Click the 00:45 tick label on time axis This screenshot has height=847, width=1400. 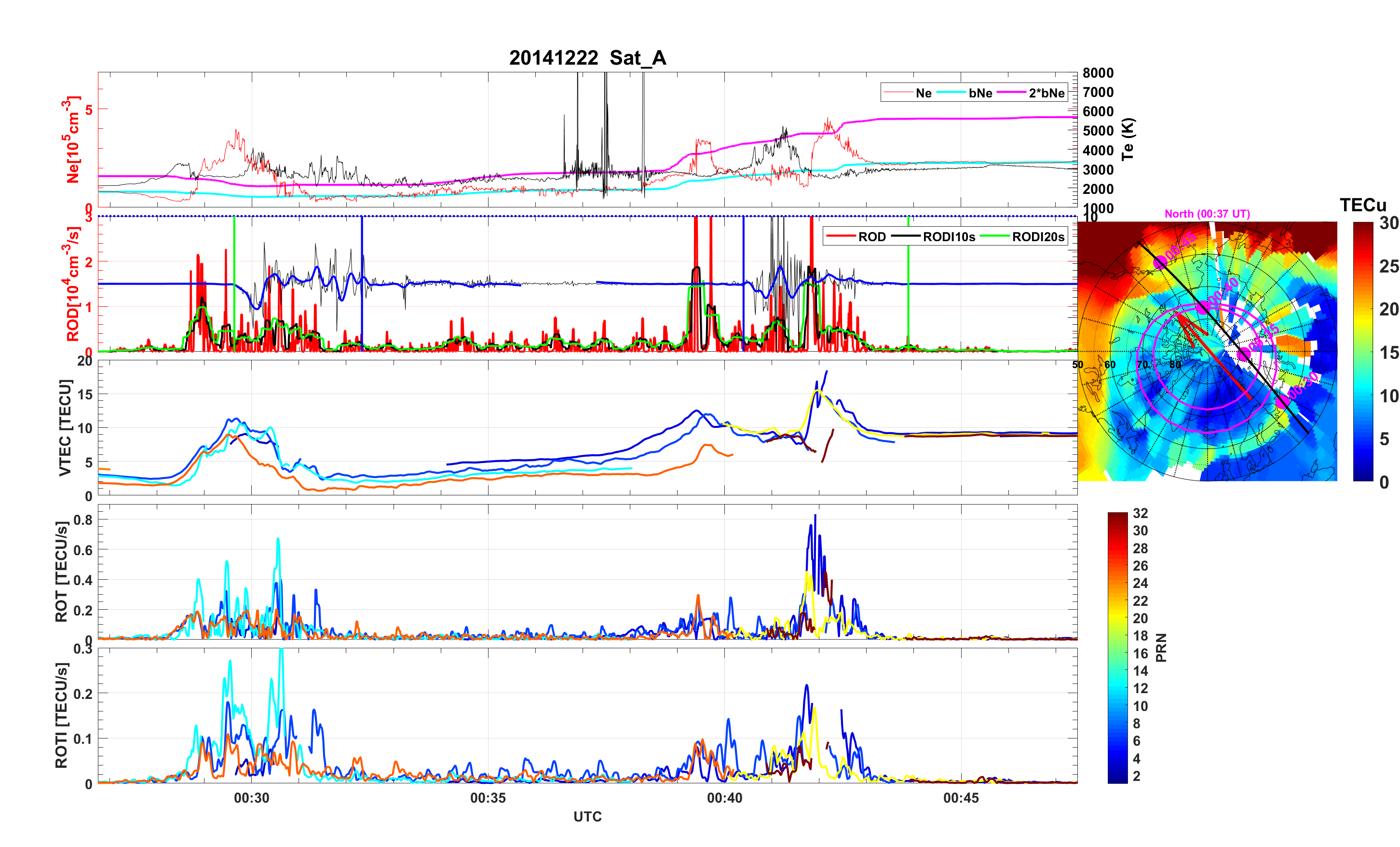click(961, 797)
